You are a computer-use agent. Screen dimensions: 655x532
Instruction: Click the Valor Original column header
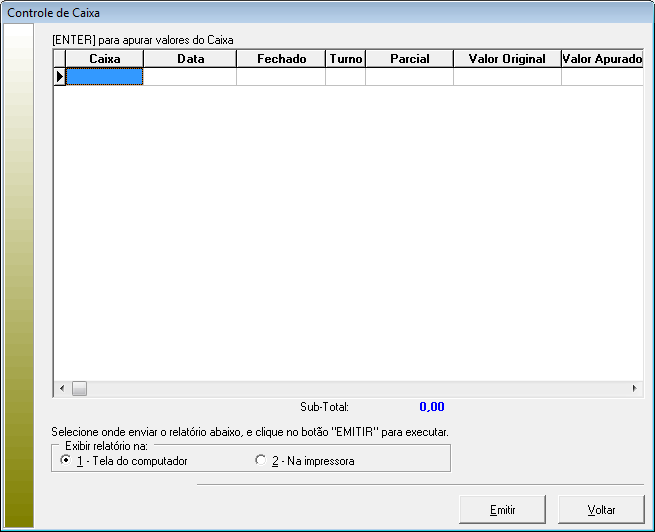tap(507, 59)
